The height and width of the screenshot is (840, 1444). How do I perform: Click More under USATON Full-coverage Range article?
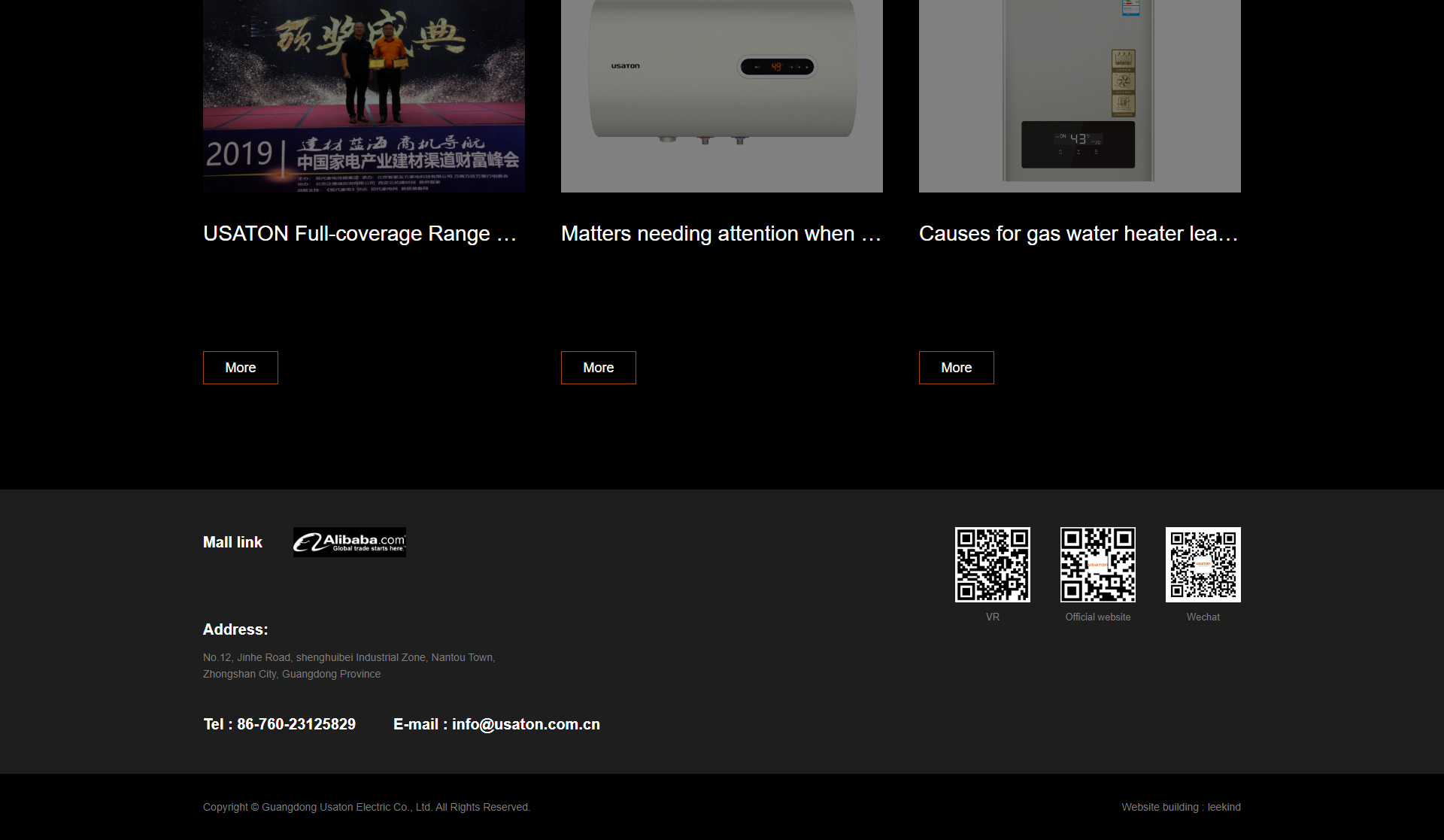pyautogui.click(x=240, y=368)
